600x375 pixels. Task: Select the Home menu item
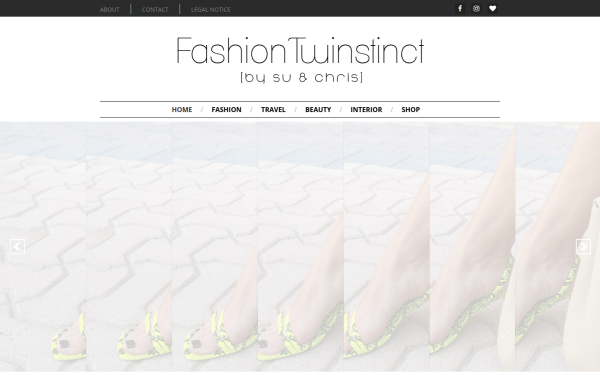[182, 109]
